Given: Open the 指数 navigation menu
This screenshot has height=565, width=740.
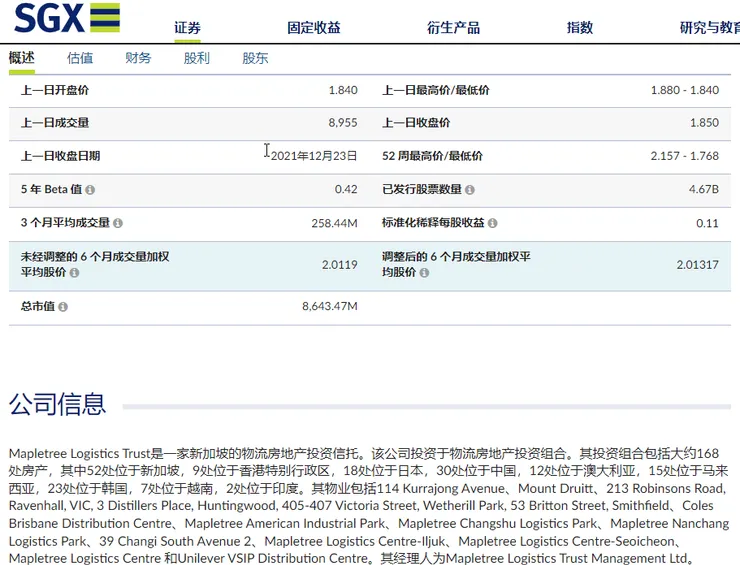Looking at the screenshot, I should pos(580,28).
